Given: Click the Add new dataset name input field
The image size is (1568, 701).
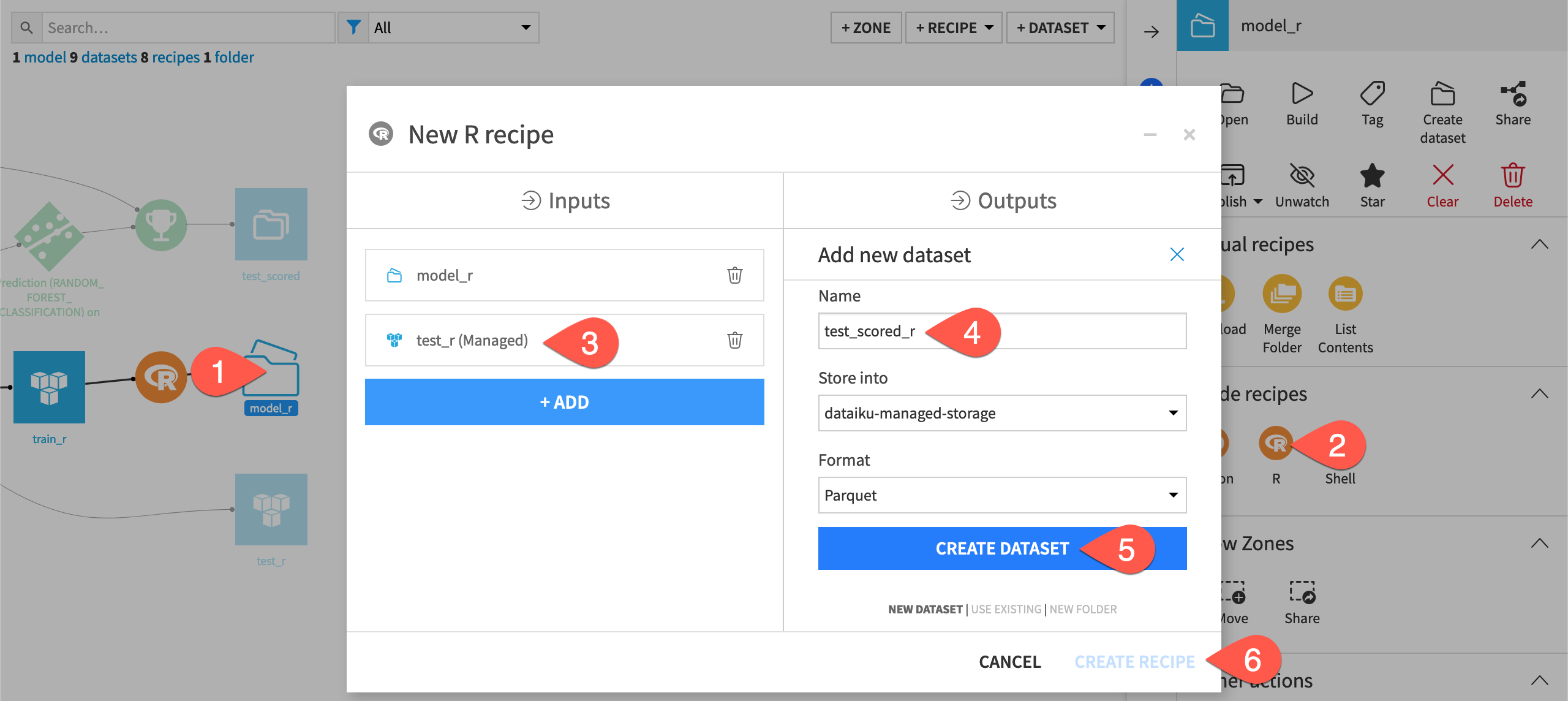Looking at the screenshot, I should coord(1001,331).
